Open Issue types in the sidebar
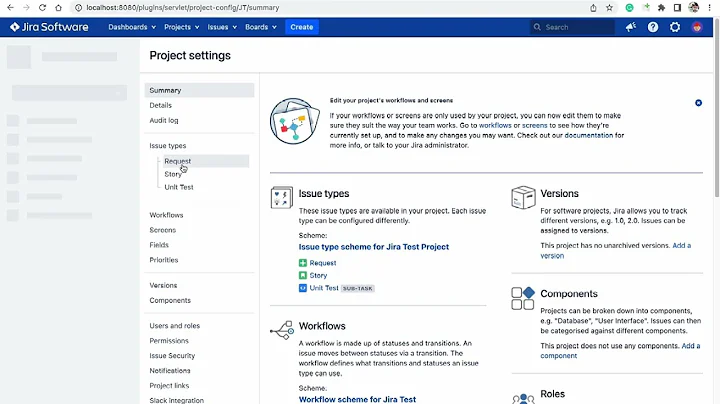 point(168,146)
